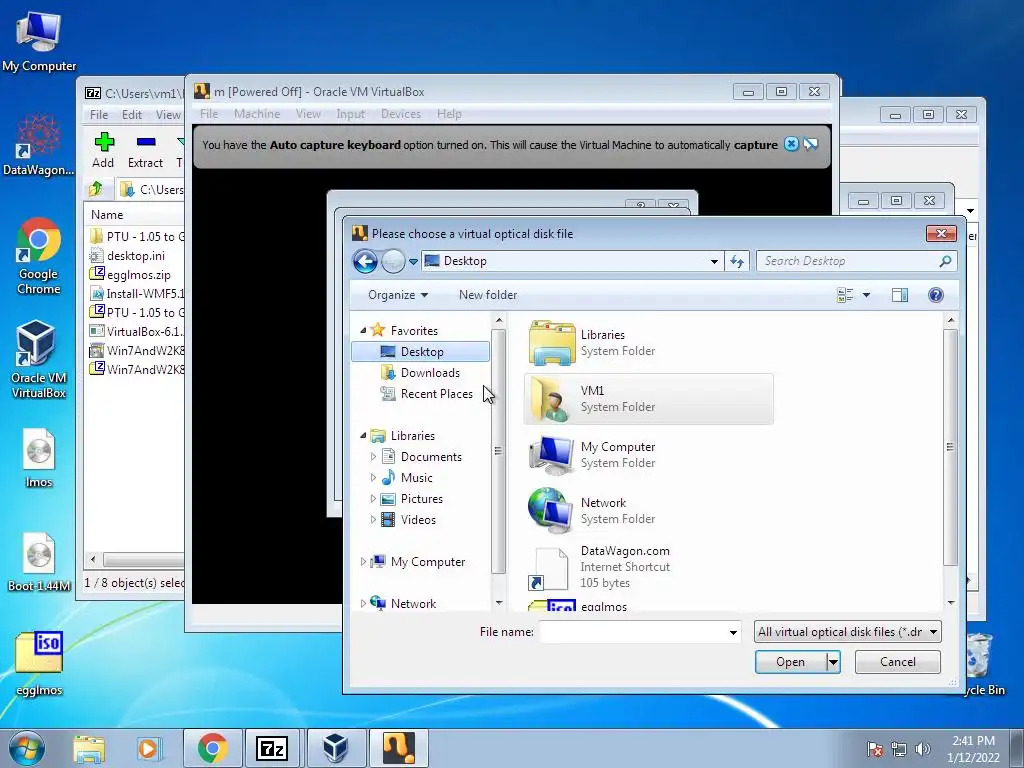The image size is (1024, 768).
Task: Click the Name column header in 7-Zip
Action: [107, 215]
